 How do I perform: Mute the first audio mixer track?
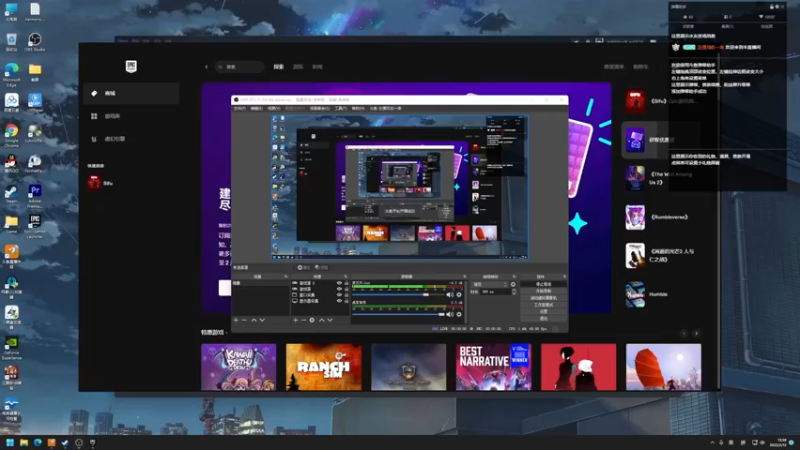tap(449, 295)
